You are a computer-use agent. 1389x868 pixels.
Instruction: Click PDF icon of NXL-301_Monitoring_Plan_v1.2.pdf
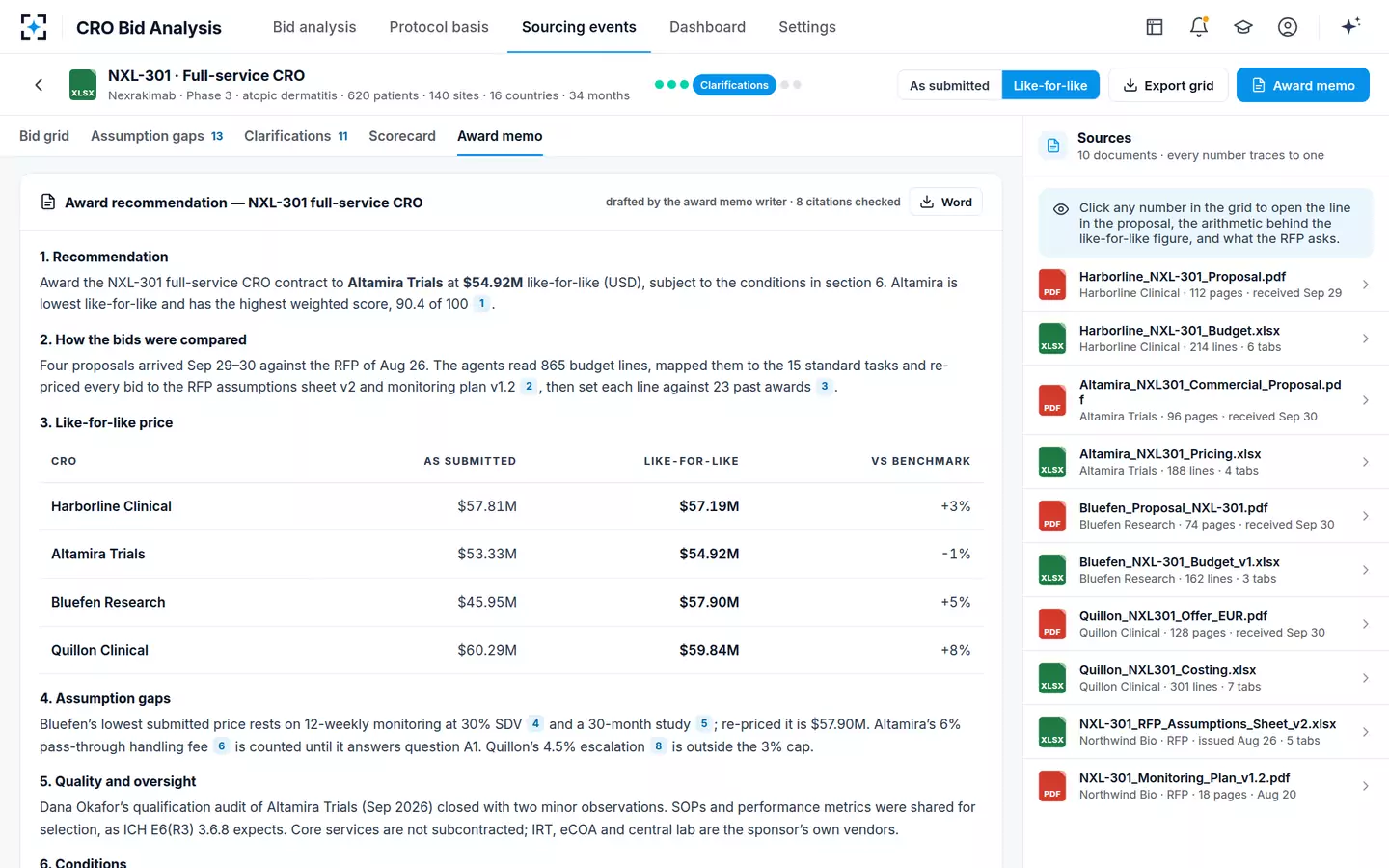pyautogui.click(x=1052, y=786)
